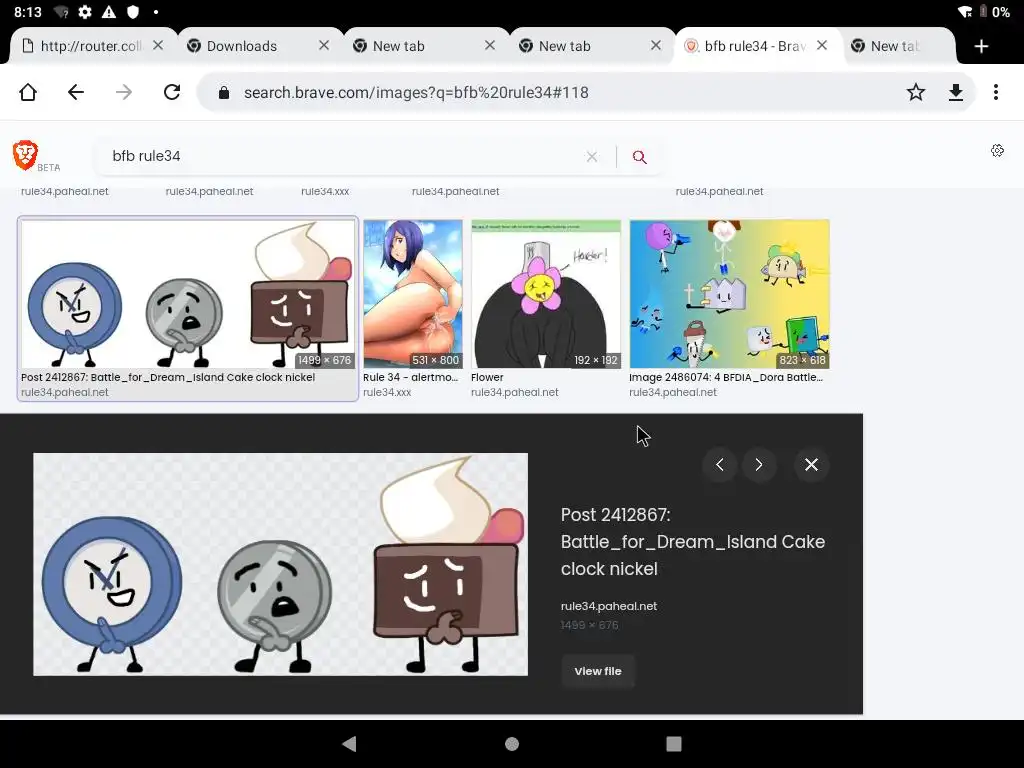Click the '1499 × 676' text in preview panel
1024x768 pixels.
(x=589, y=625)
